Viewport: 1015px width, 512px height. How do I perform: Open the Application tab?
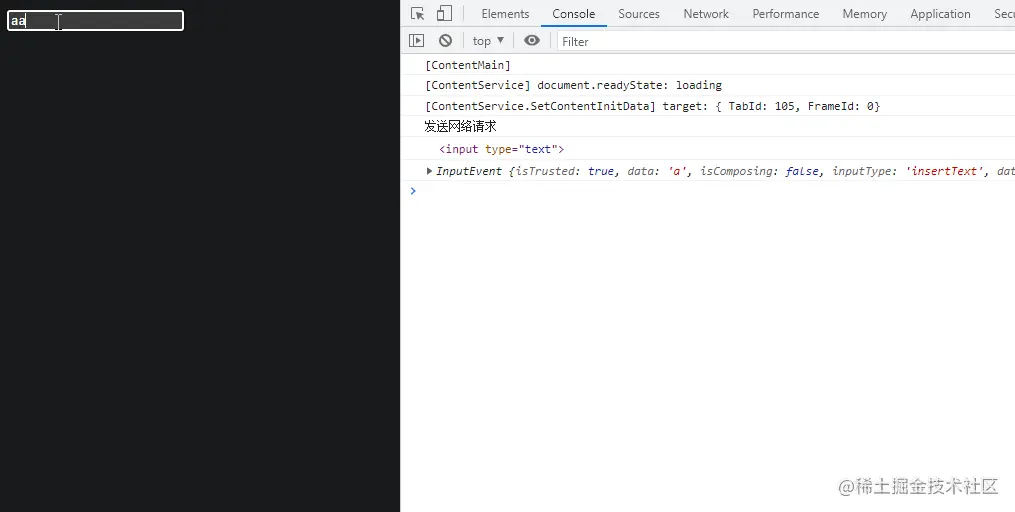point(940,14)
